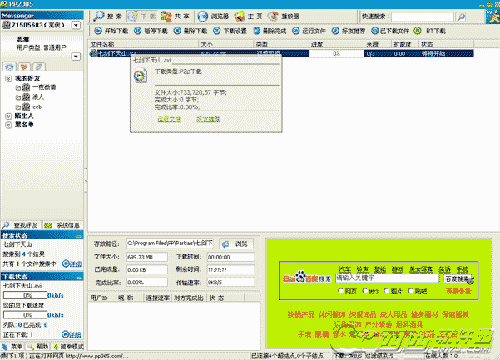
Task: Click Pause Download (暂停下载)
Action: [151, 31]
